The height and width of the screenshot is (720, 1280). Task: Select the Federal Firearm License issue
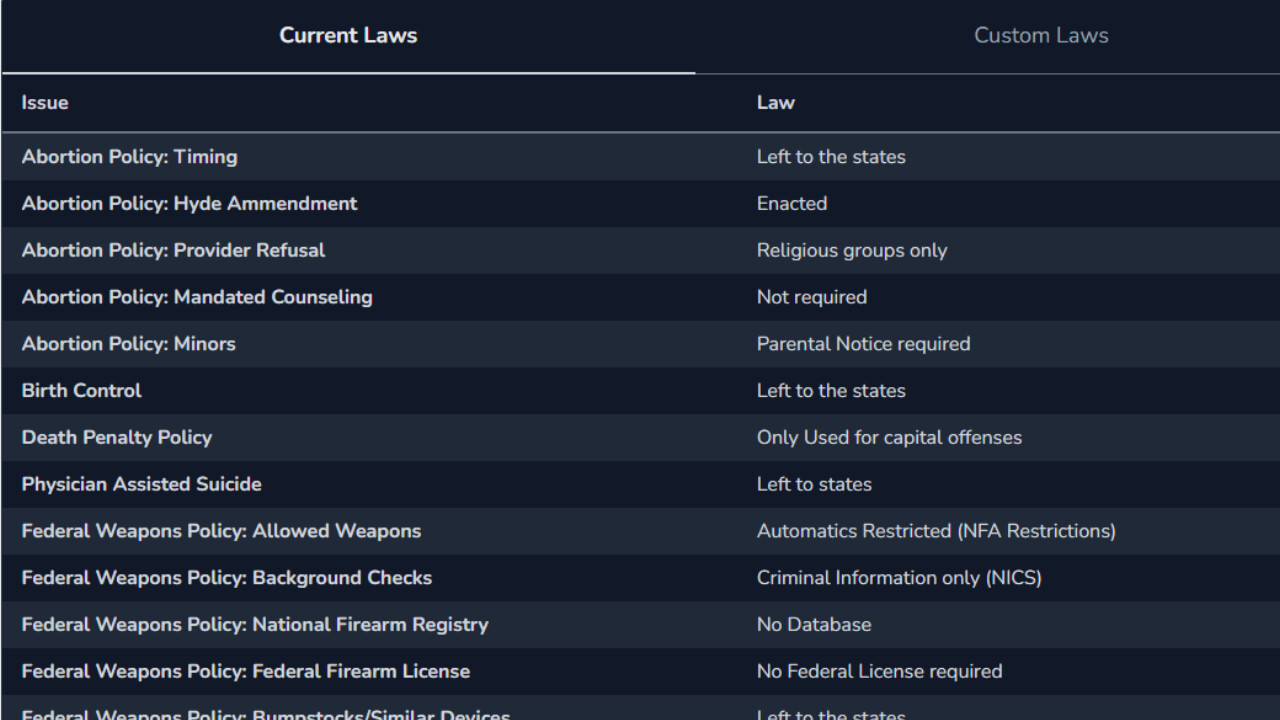click(x=245, y=672)
